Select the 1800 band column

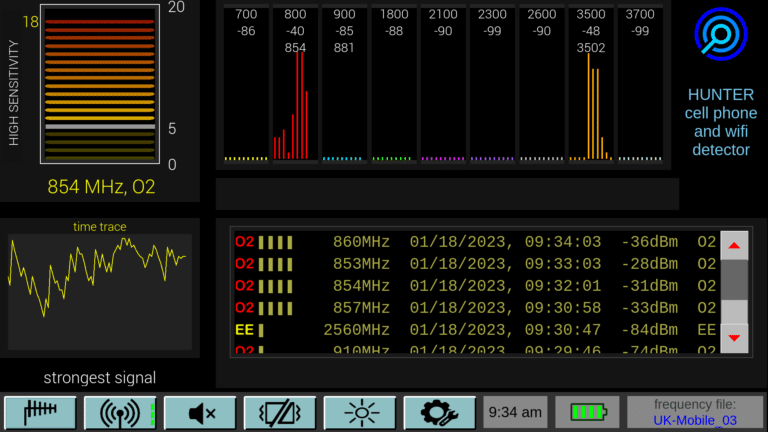coord(394,83)
